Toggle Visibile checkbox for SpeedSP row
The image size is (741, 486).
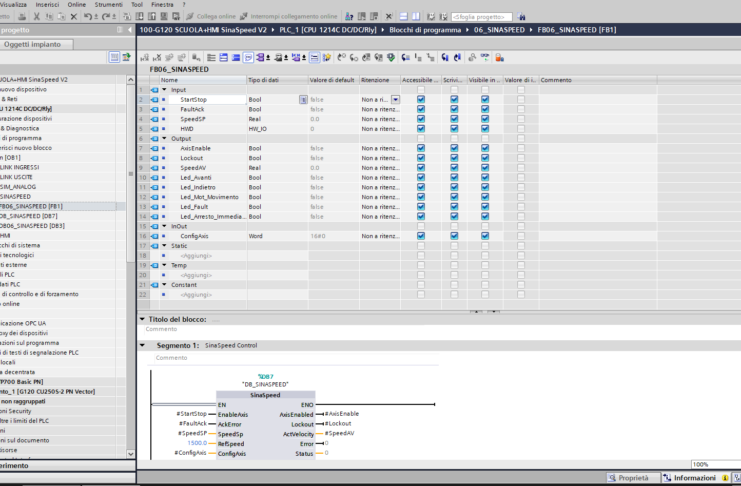(485, 119)
